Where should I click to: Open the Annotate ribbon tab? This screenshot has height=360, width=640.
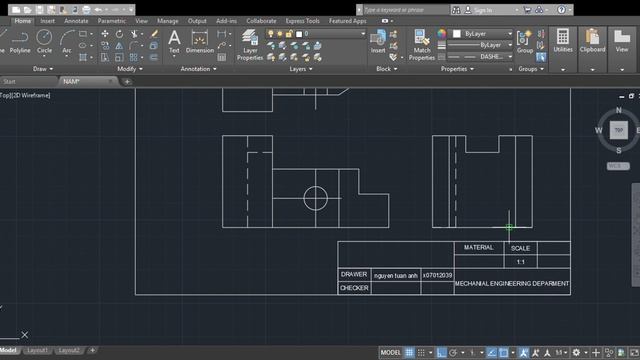(76, 21)
